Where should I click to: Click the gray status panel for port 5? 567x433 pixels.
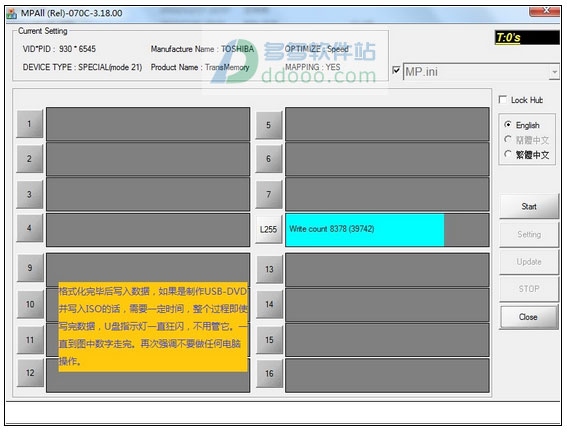(x=387, y=124)
